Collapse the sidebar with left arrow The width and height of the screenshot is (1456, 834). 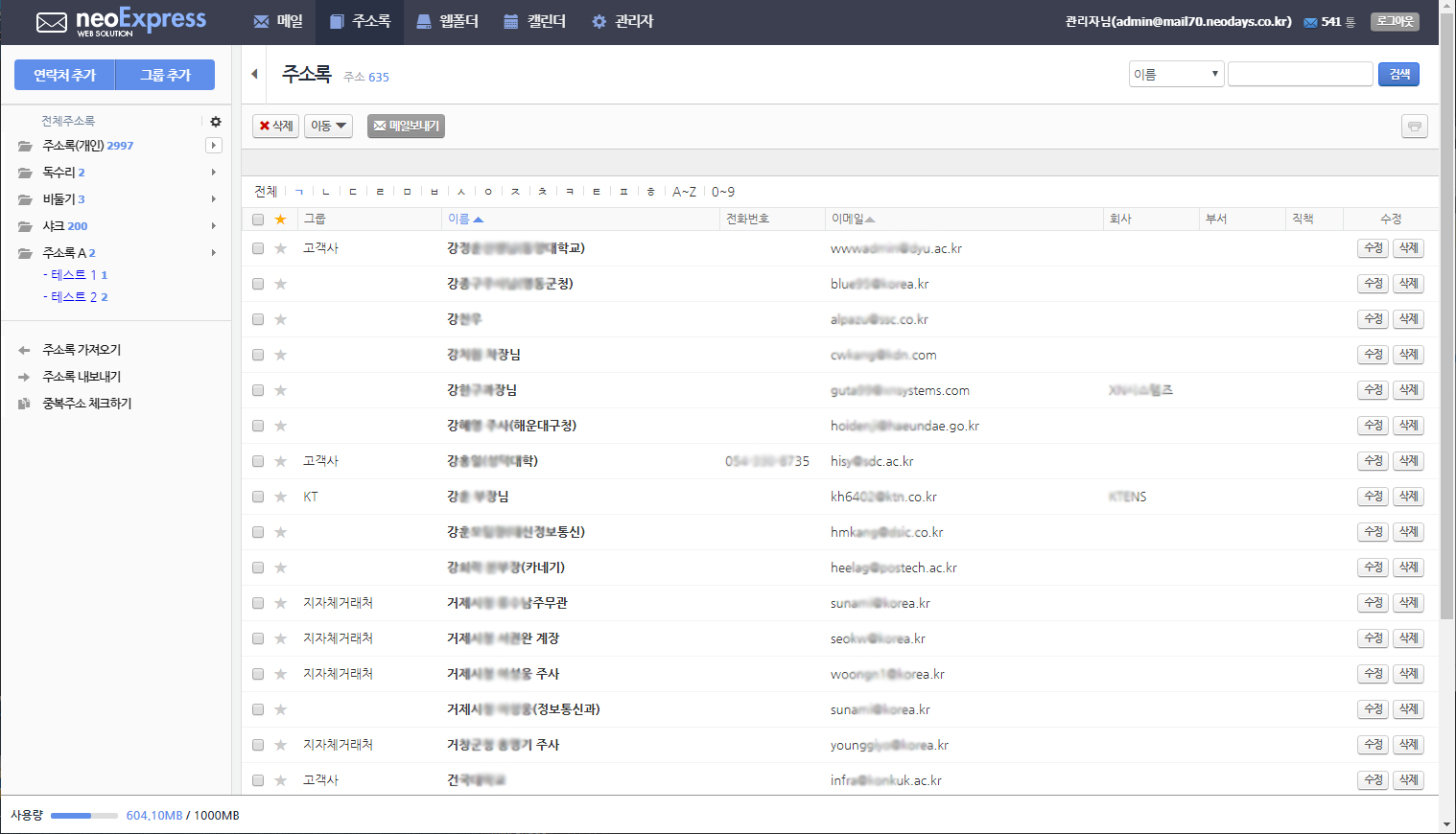coord(254,74)
